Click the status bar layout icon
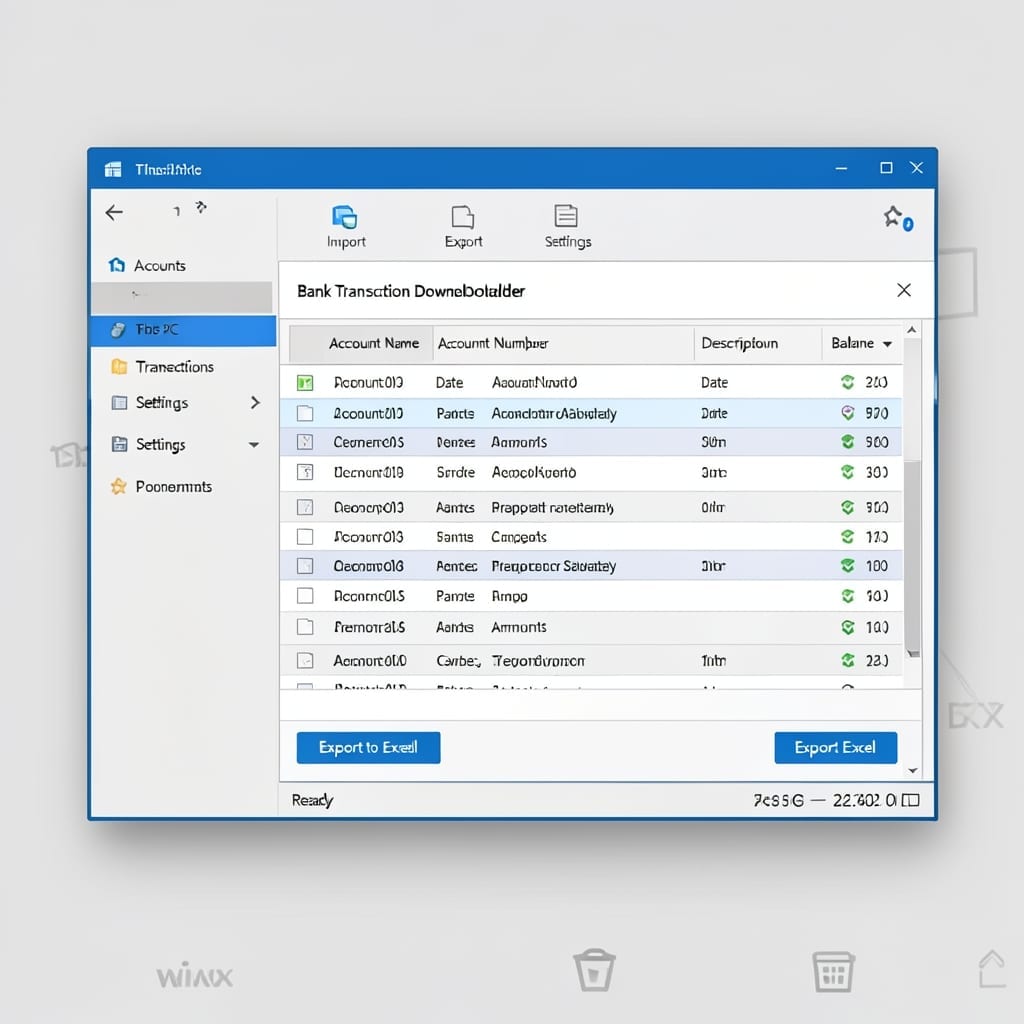The image size is (1024, 1024). tap(910, 800)
